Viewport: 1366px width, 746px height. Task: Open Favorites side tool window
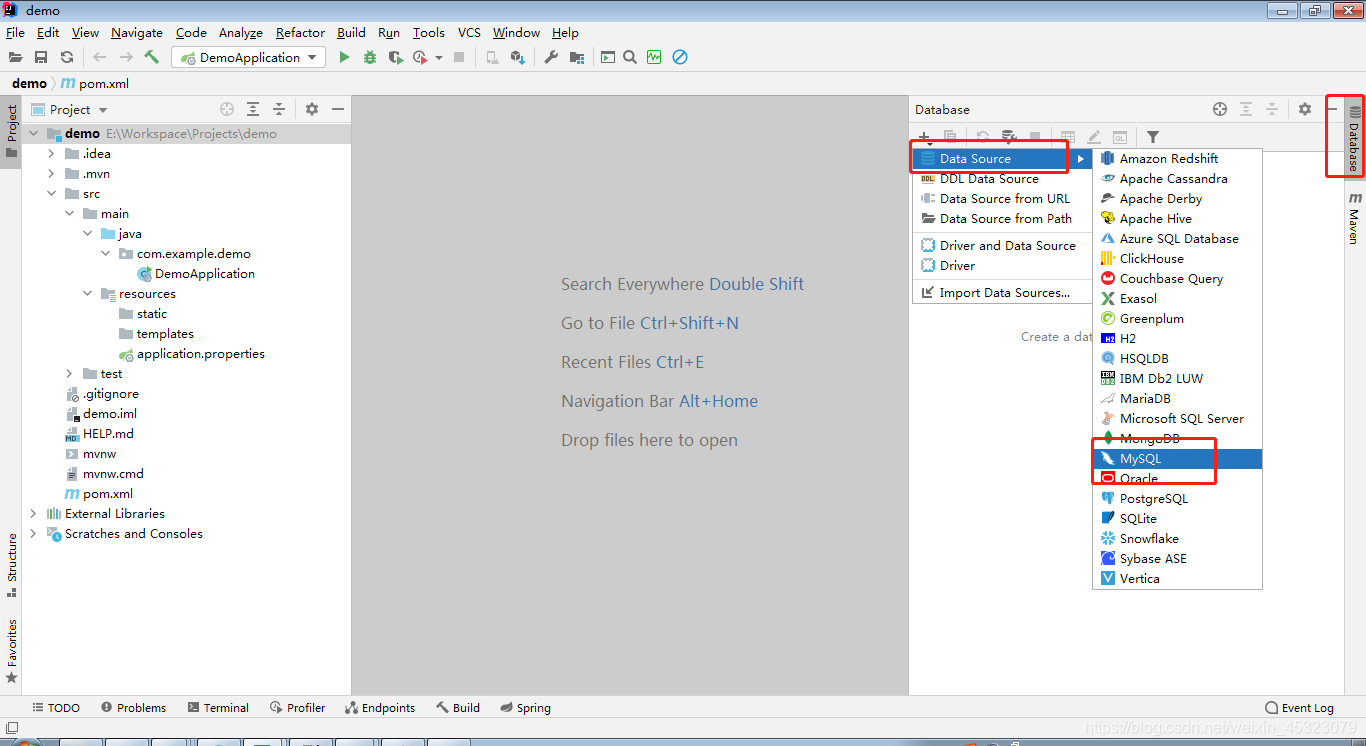12,651
